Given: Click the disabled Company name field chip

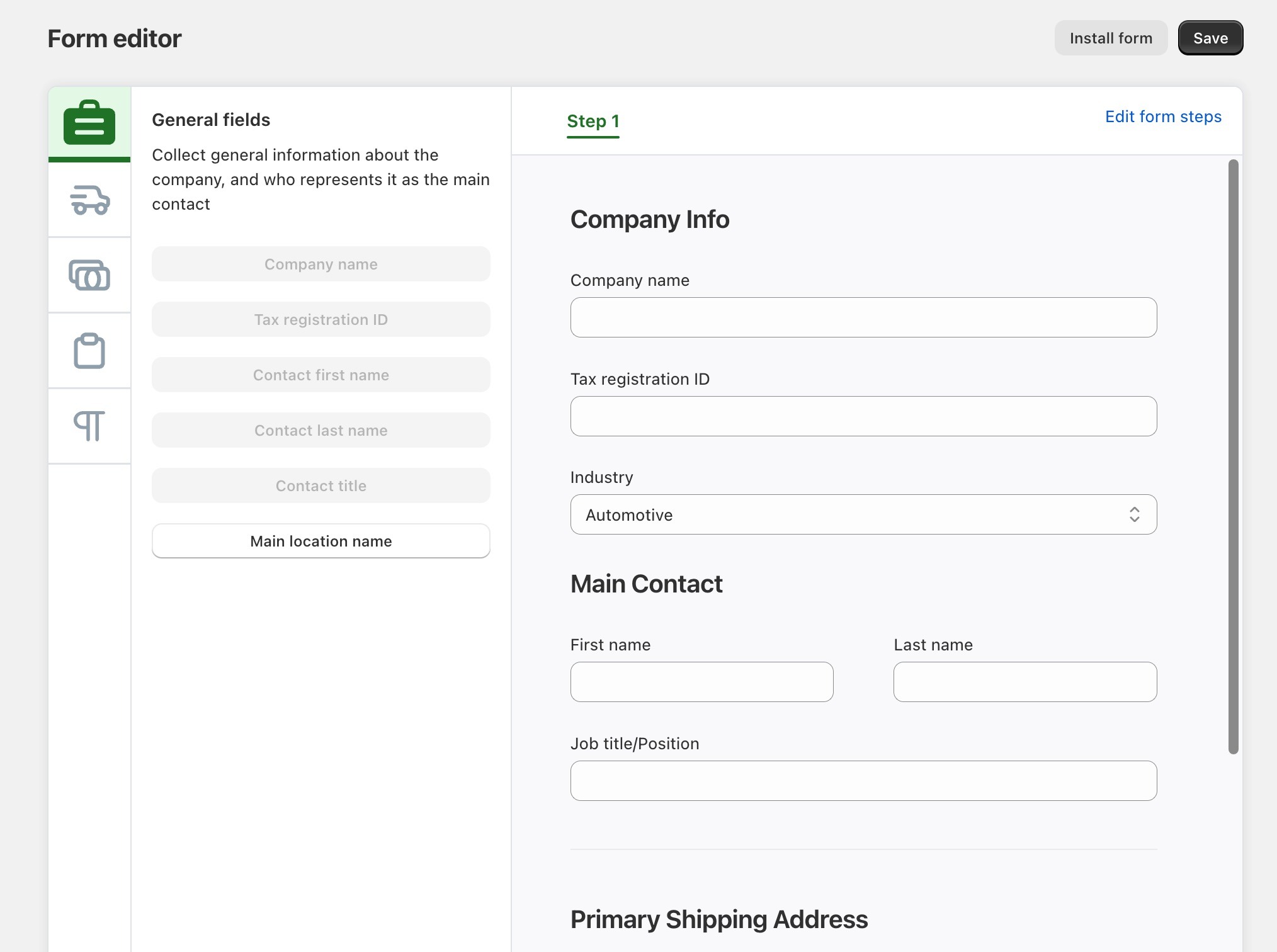Looking at the screenshot, I should (x=321, y=264).
